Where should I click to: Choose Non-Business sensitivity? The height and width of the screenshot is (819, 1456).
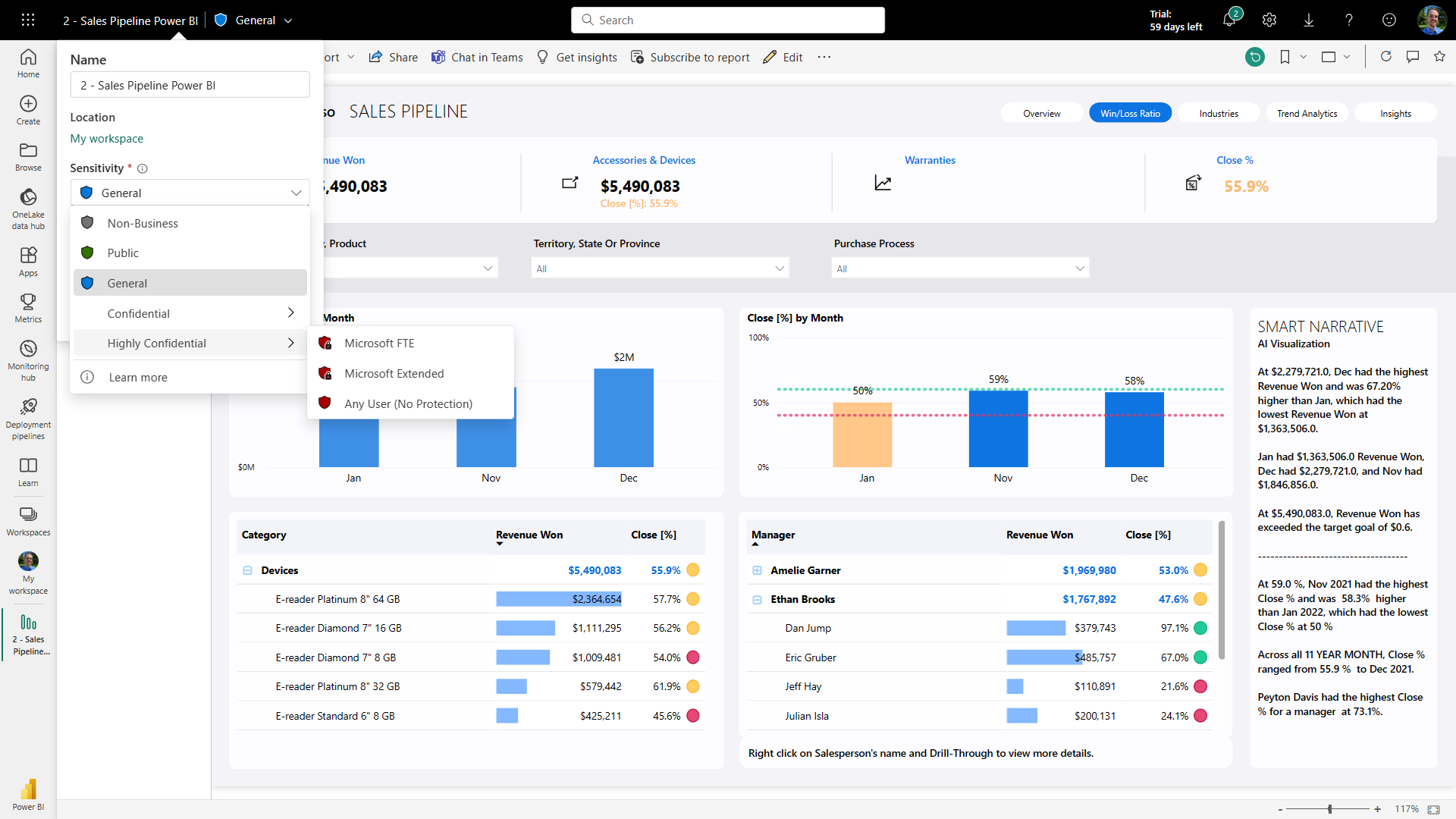(x=143, y=223)
